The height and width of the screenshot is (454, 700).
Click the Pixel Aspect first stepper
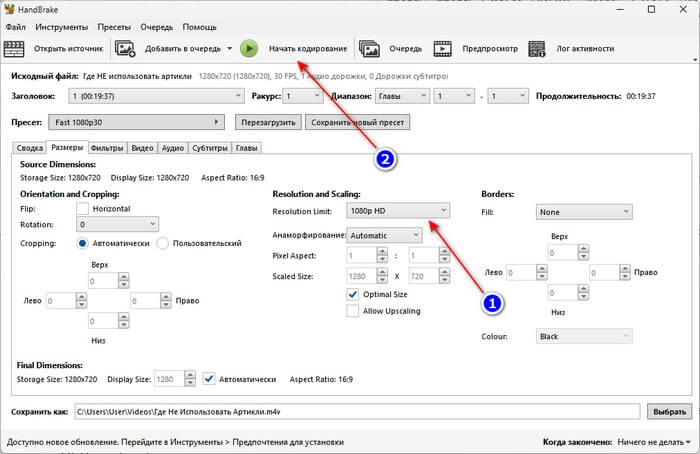pyautogui.click(x=382, y=255)
